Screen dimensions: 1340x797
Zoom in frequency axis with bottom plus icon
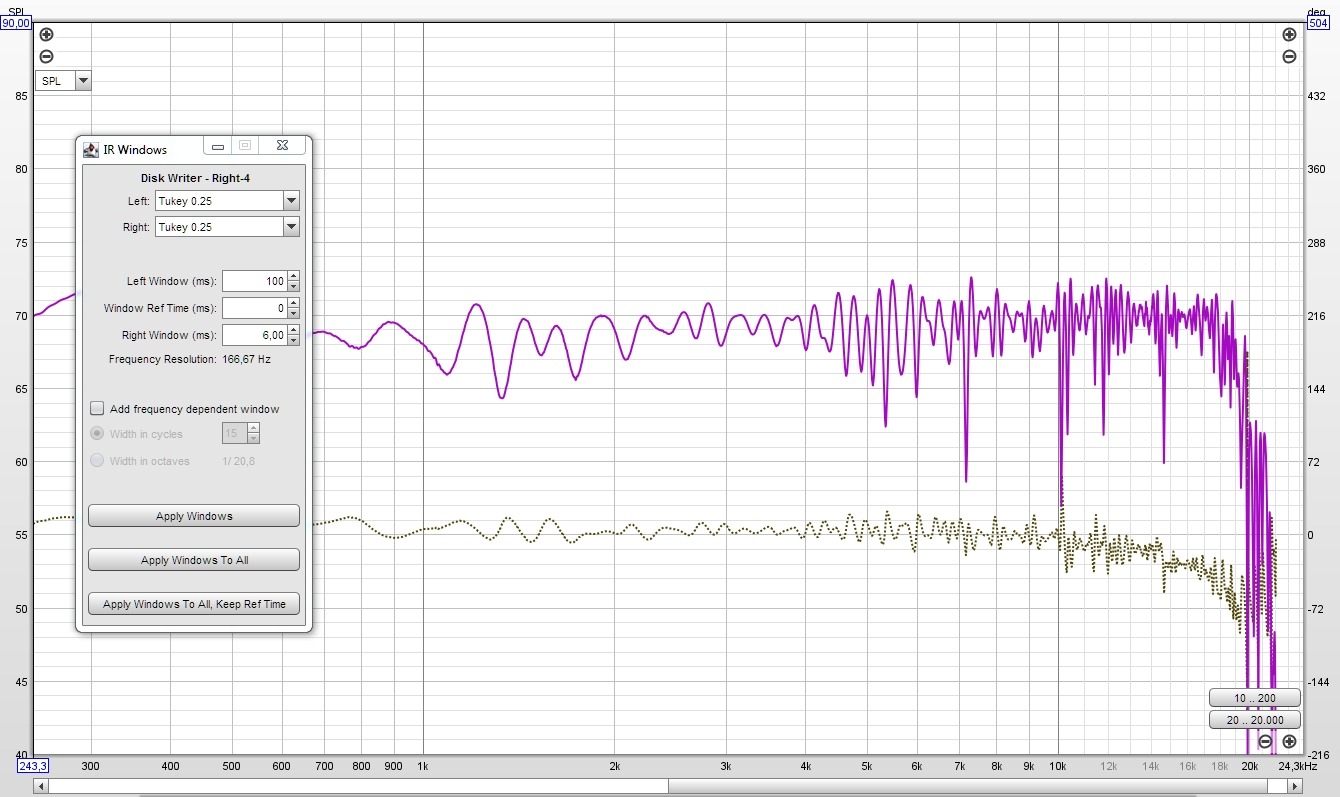point(1289,741)
